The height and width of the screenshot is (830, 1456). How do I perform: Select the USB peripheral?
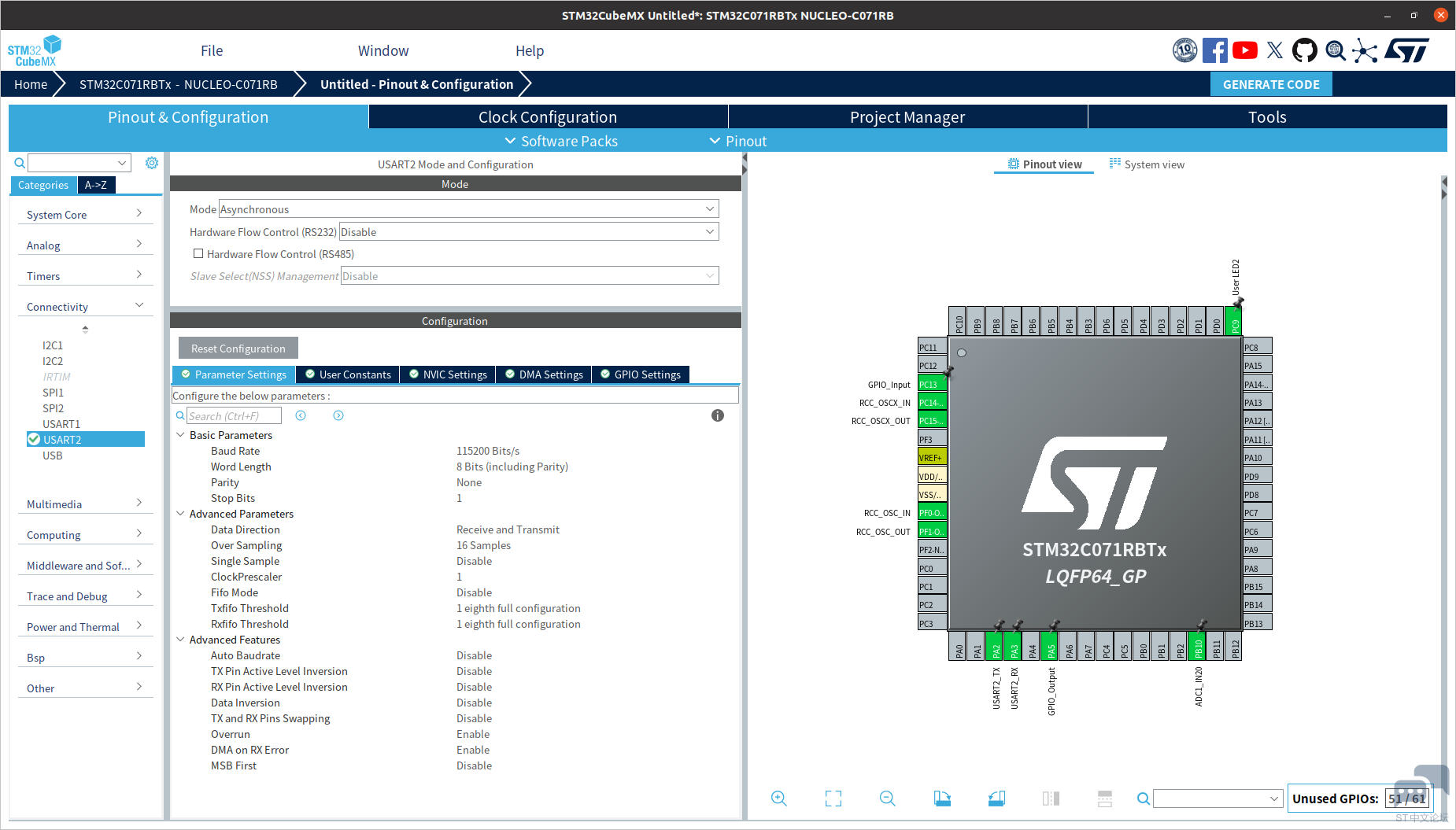(53, 456)
